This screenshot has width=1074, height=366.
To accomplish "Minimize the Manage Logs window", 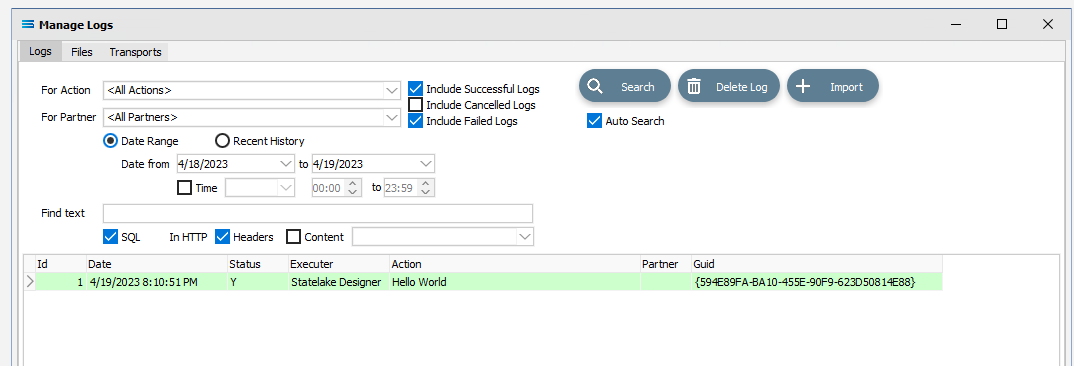I will pos(956,25).
